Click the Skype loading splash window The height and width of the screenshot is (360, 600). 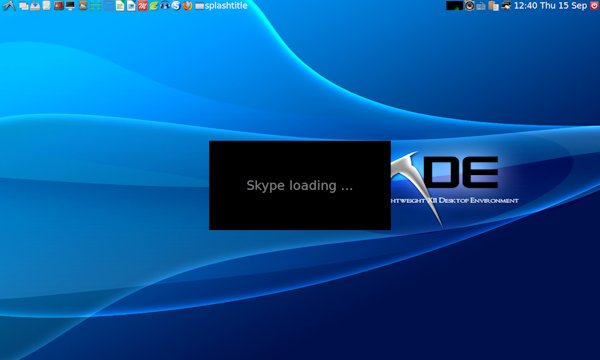click(x=300, y=185)
